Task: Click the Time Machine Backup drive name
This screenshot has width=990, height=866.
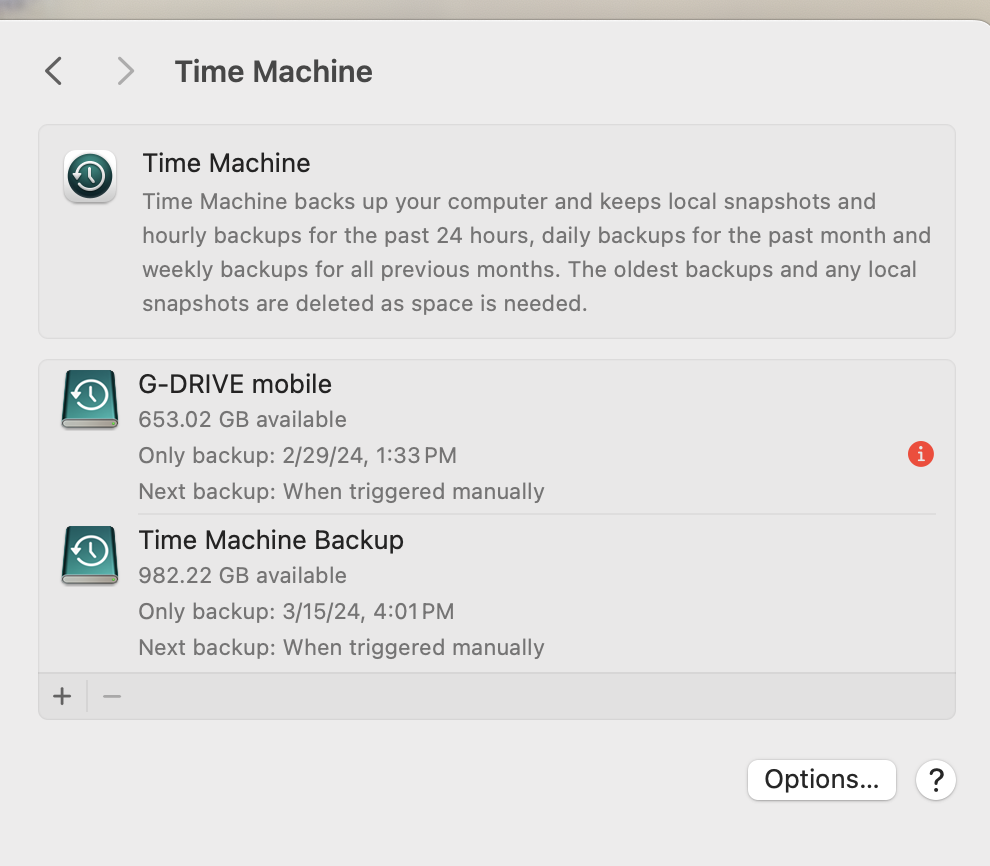Action: pos(270,540)
